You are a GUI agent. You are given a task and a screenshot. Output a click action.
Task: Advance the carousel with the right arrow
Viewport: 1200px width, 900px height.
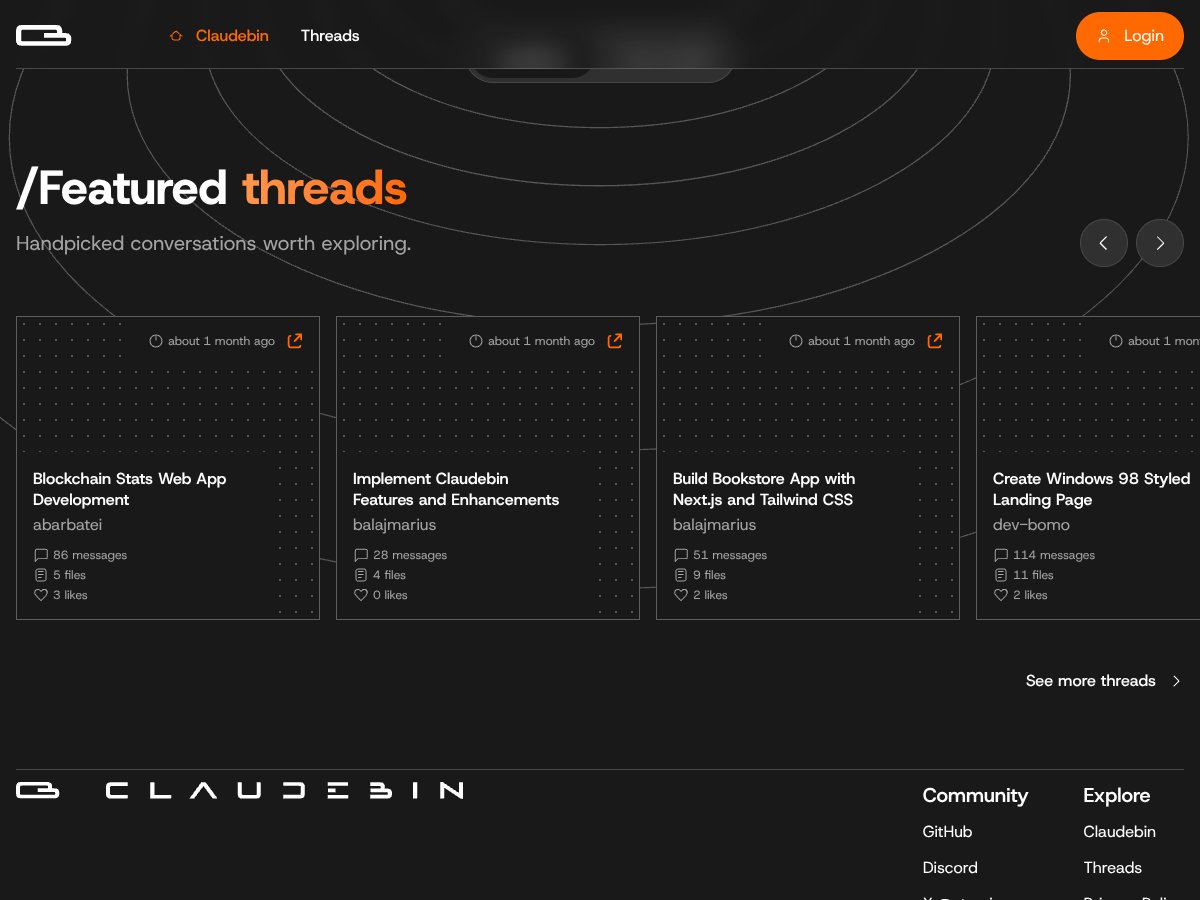tap(1160, 243)
